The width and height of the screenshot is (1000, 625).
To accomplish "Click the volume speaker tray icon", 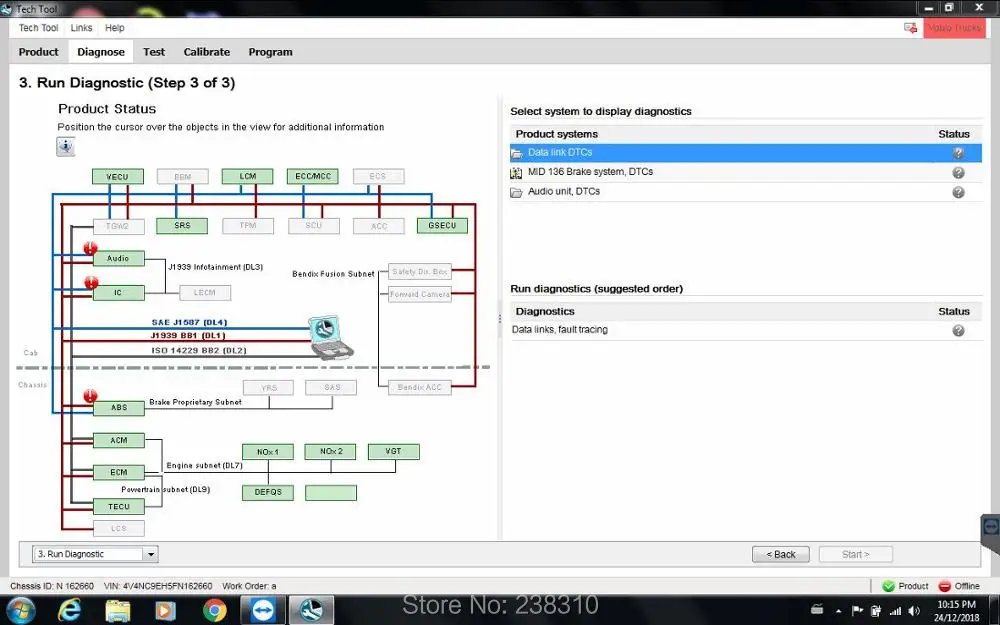I will 913,611.
